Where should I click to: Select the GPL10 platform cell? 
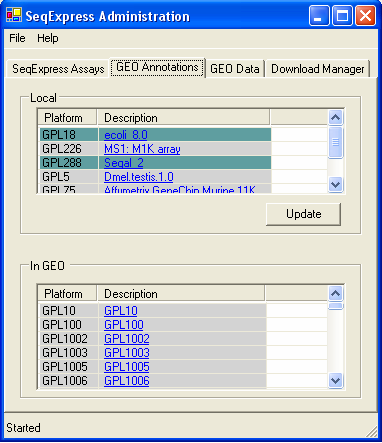point(69,311)
